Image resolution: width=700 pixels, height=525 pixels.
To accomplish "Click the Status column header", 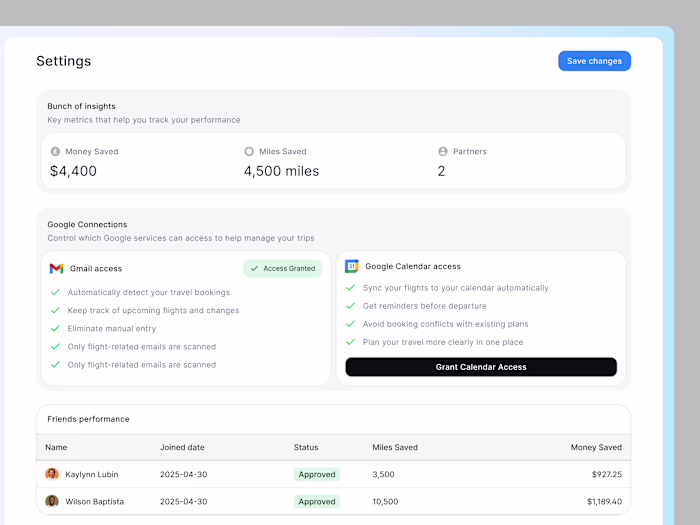I will tap(306, 447).
